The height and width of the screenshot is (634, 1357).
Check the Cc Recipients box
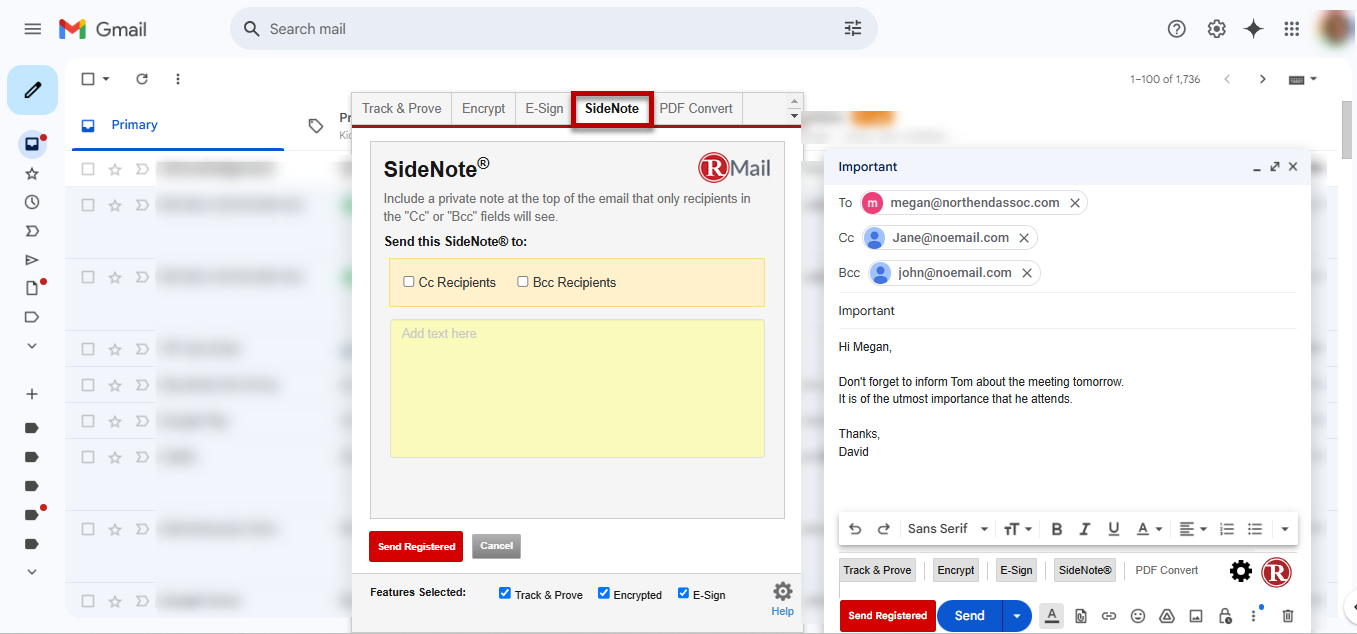point(409,282)
